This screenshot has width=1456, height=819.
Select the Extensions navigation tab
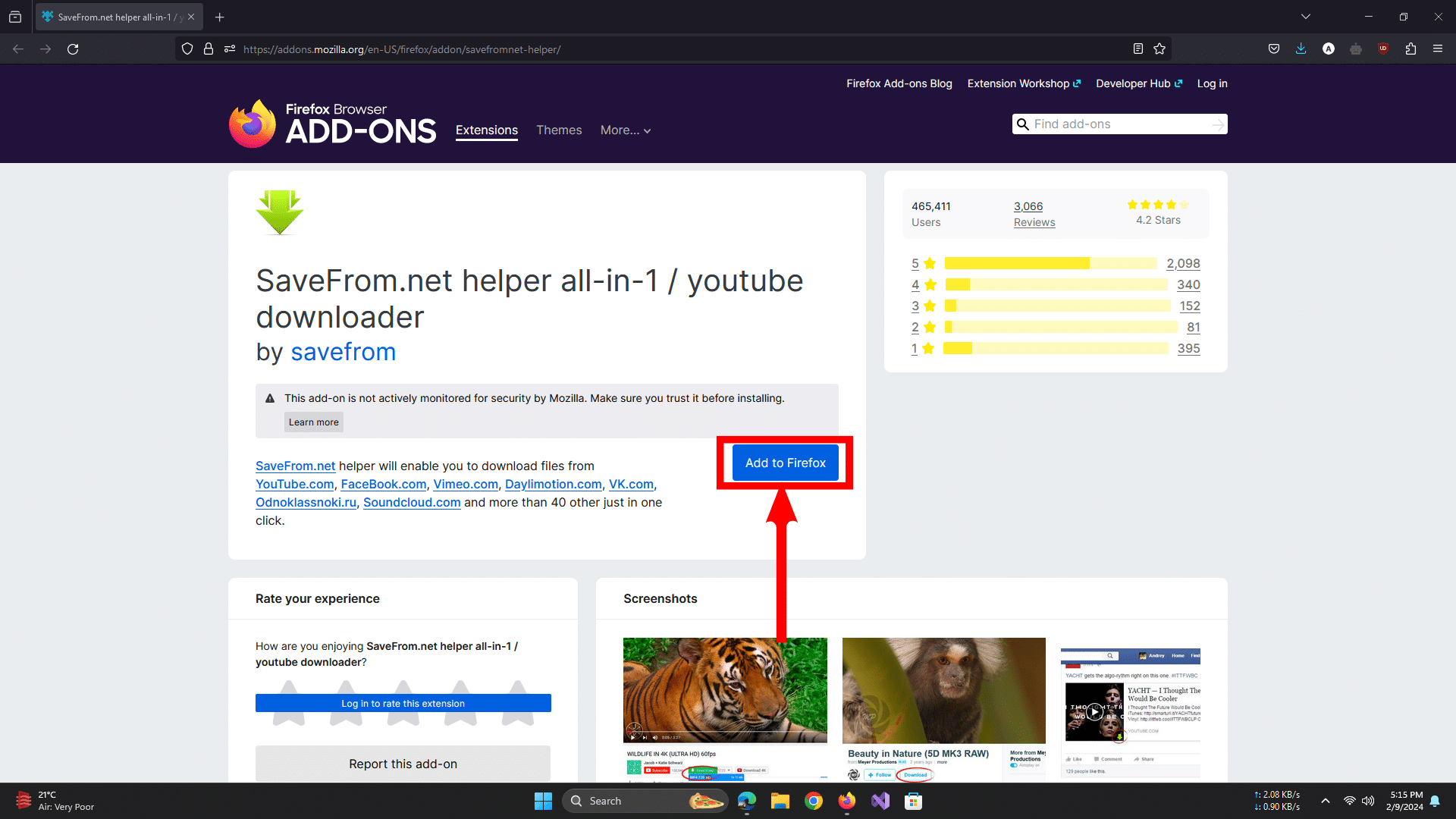(x=487, y=130)
